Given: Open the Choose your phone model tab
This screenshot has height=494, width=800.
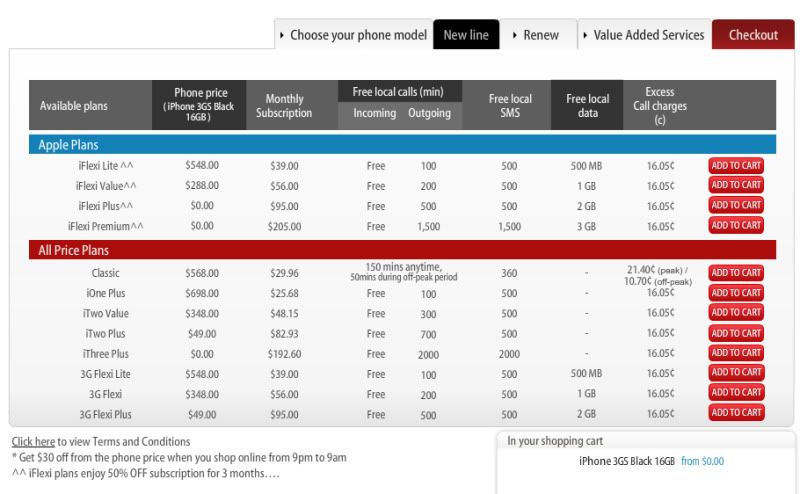Looking at the screenshot, I should click(x=353, y=35).
